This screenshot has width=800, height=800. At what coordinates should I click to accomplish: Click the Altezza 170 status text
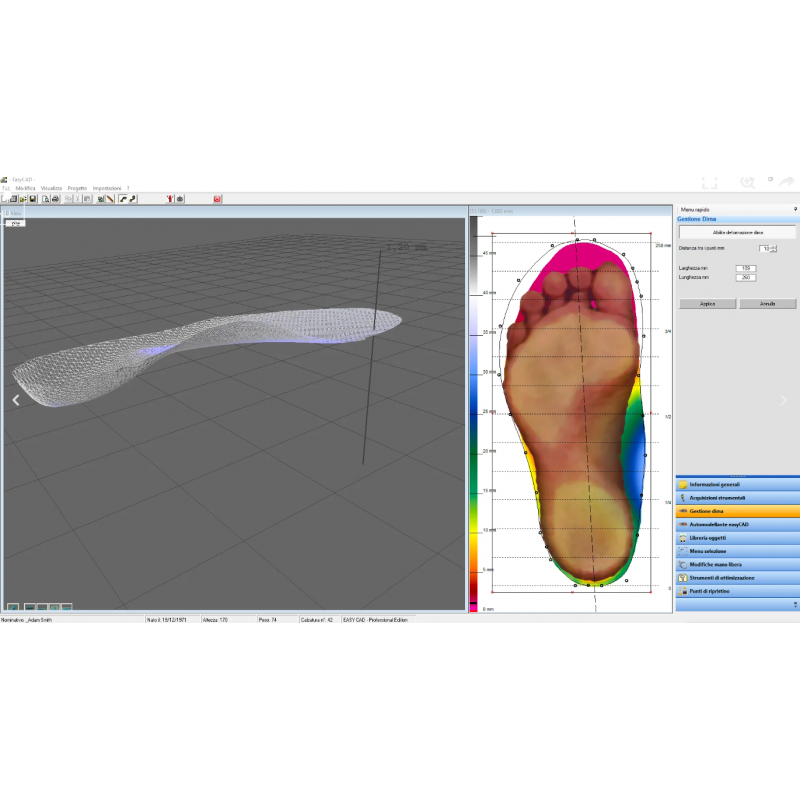(215, 620)
